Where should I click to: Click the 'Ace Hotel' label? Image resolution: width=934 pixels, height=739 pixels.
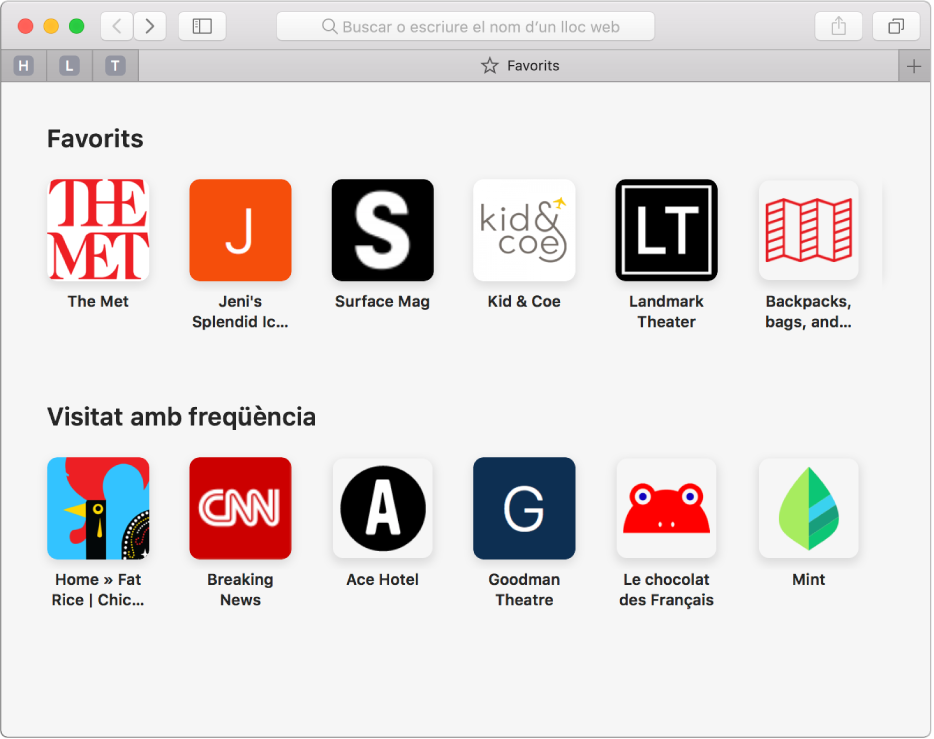click(382, 579)
